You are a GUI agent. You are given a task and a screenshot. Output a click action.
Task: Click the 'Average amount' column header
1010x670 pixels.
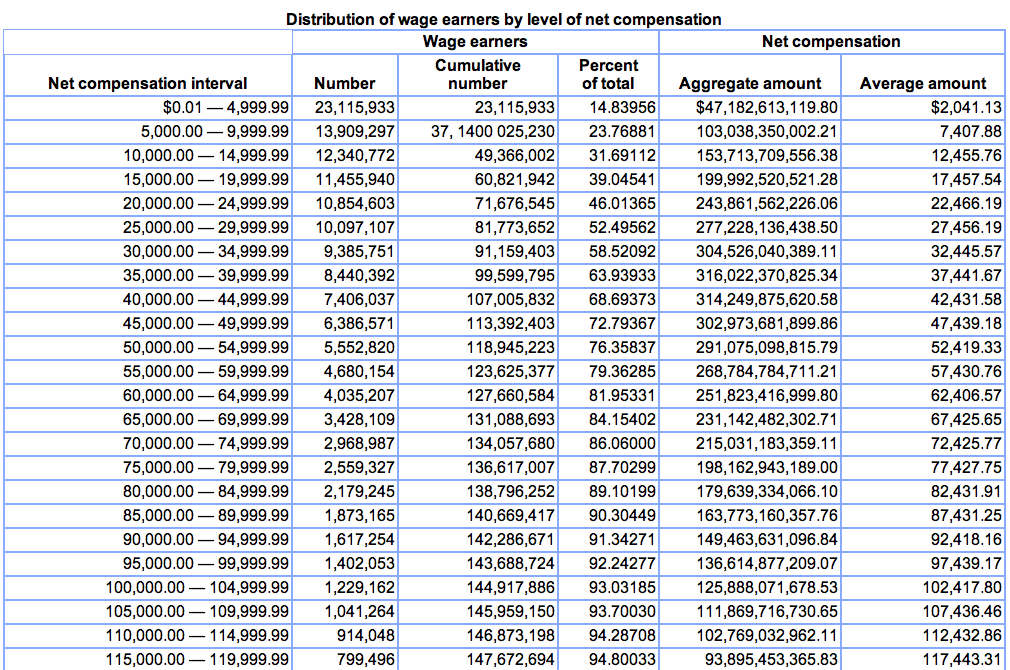(922, 83)
